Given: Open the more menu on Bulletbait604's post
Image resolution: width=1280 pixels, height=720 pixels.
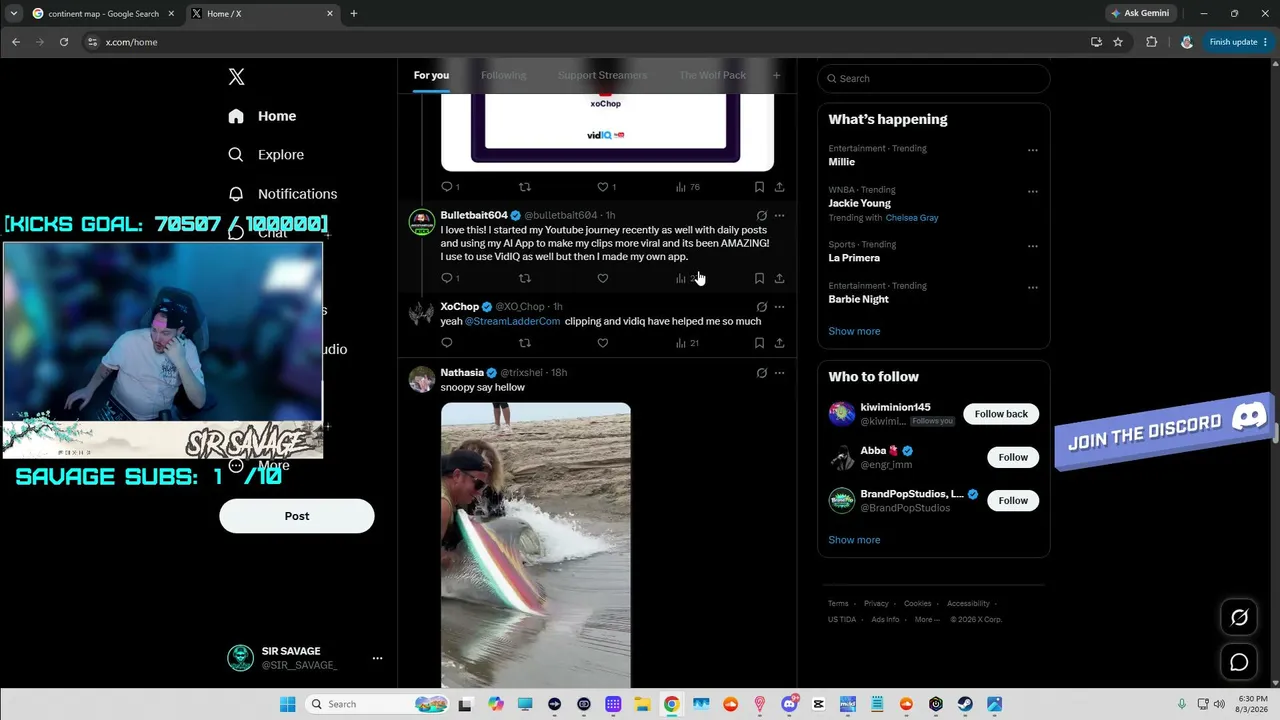Looking at the screenshot, I should tap(780, 216).
